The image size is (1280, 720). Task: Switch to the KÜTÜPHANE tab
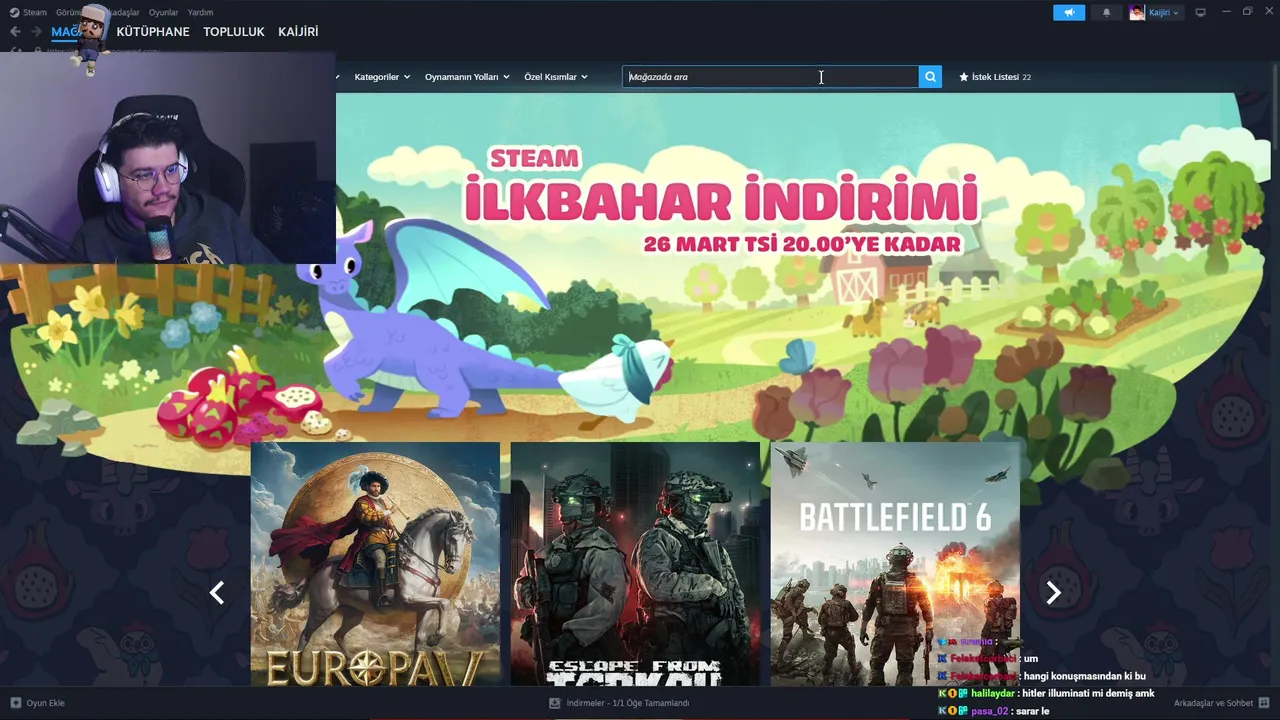click(x=153, y=32)
